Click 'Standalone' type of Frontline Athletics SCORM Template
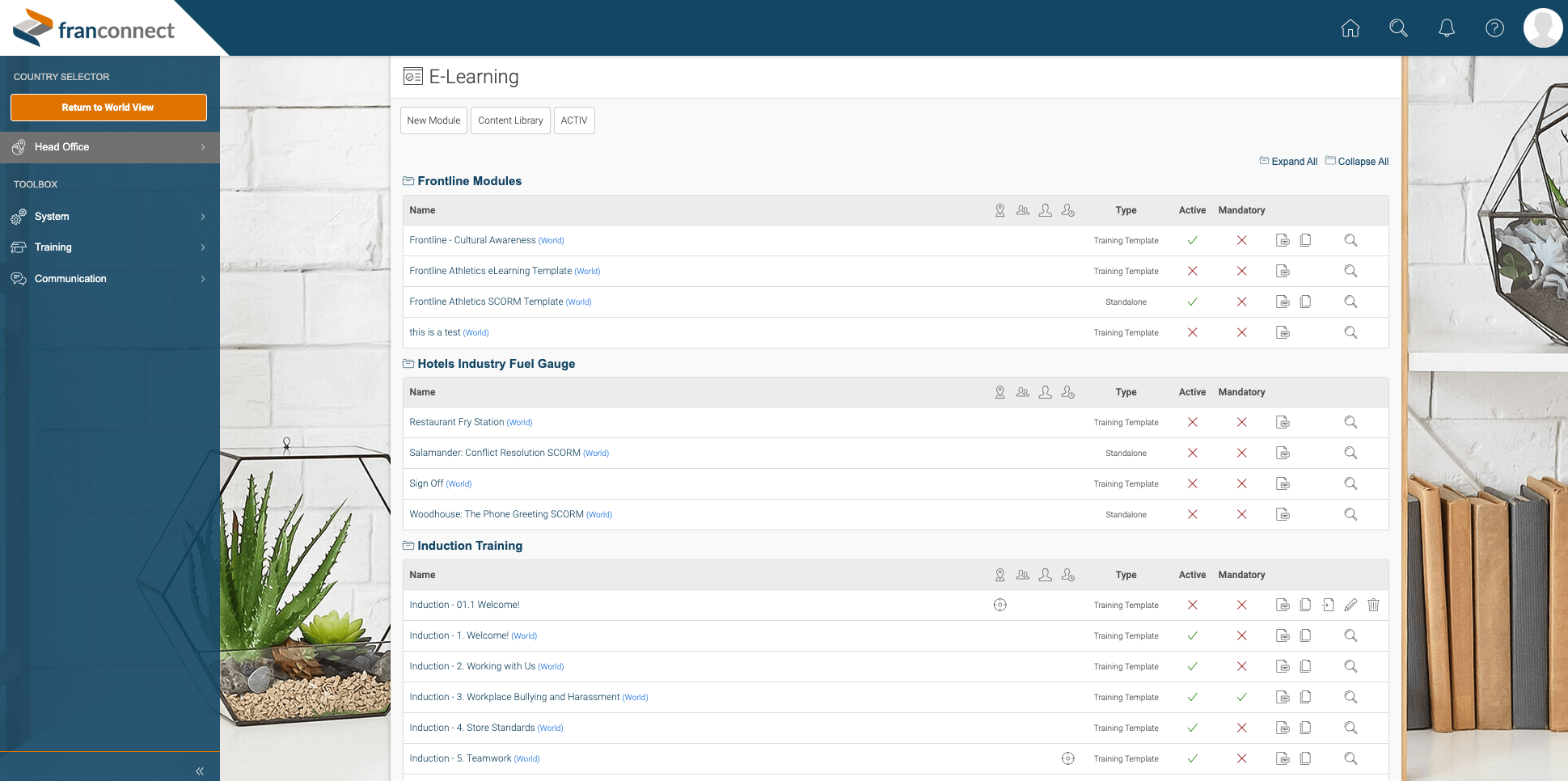The height and width of the screenshot is (781, 1568). [x=1126, y=302]
